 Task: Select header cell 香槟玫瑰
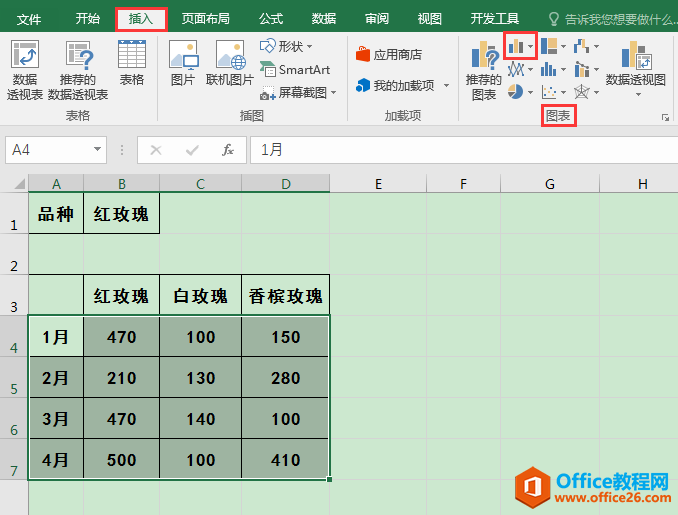[x=286, y=295]
